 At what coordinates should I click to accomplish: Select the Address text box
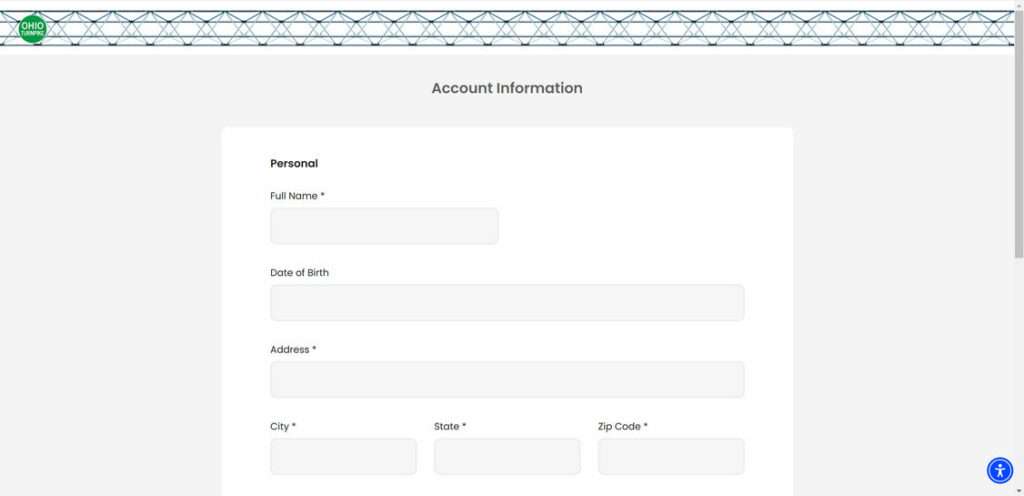(x=507, y=380)
